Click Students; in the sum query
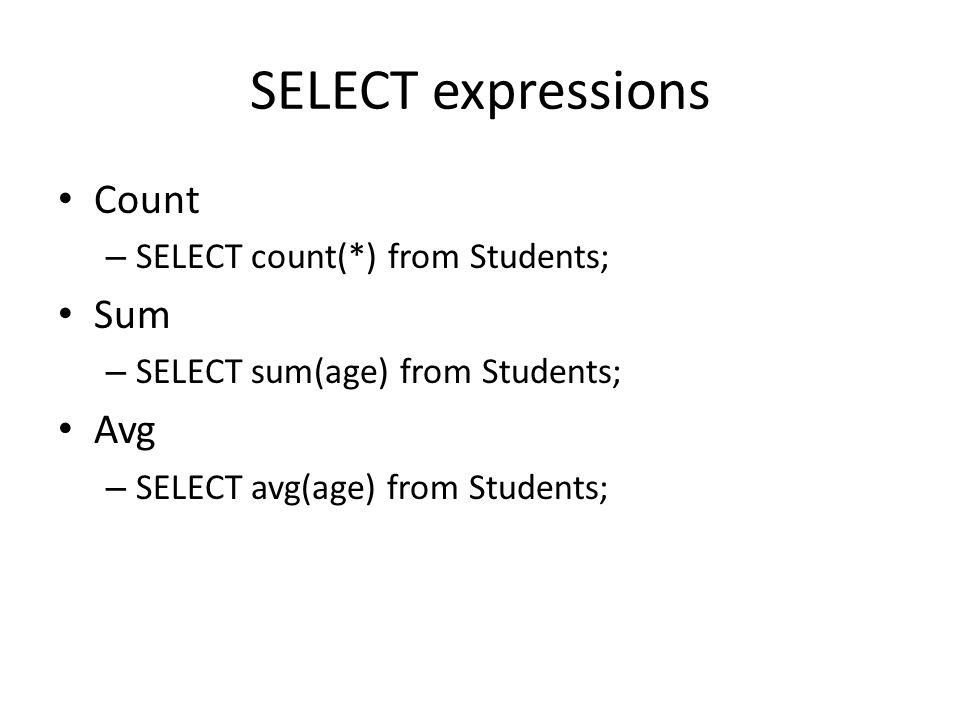The height and width of the screenshot is (720, 960). [551, 372]
